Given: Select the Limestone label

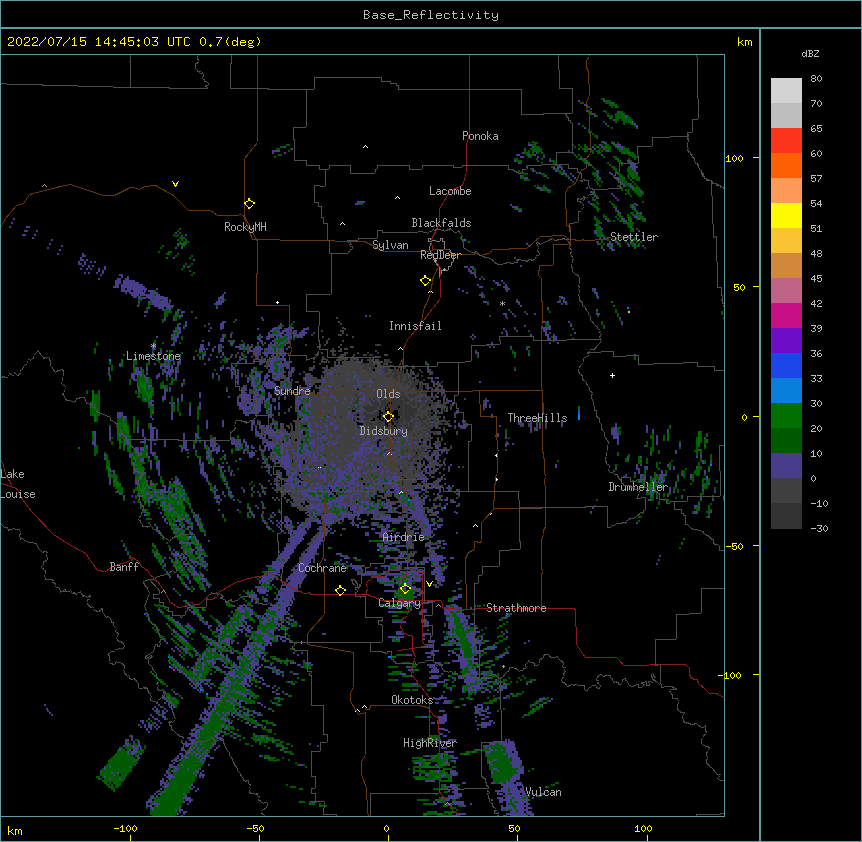Looking at the screenshot, I should pyautogui.click(x=153, y=356).
